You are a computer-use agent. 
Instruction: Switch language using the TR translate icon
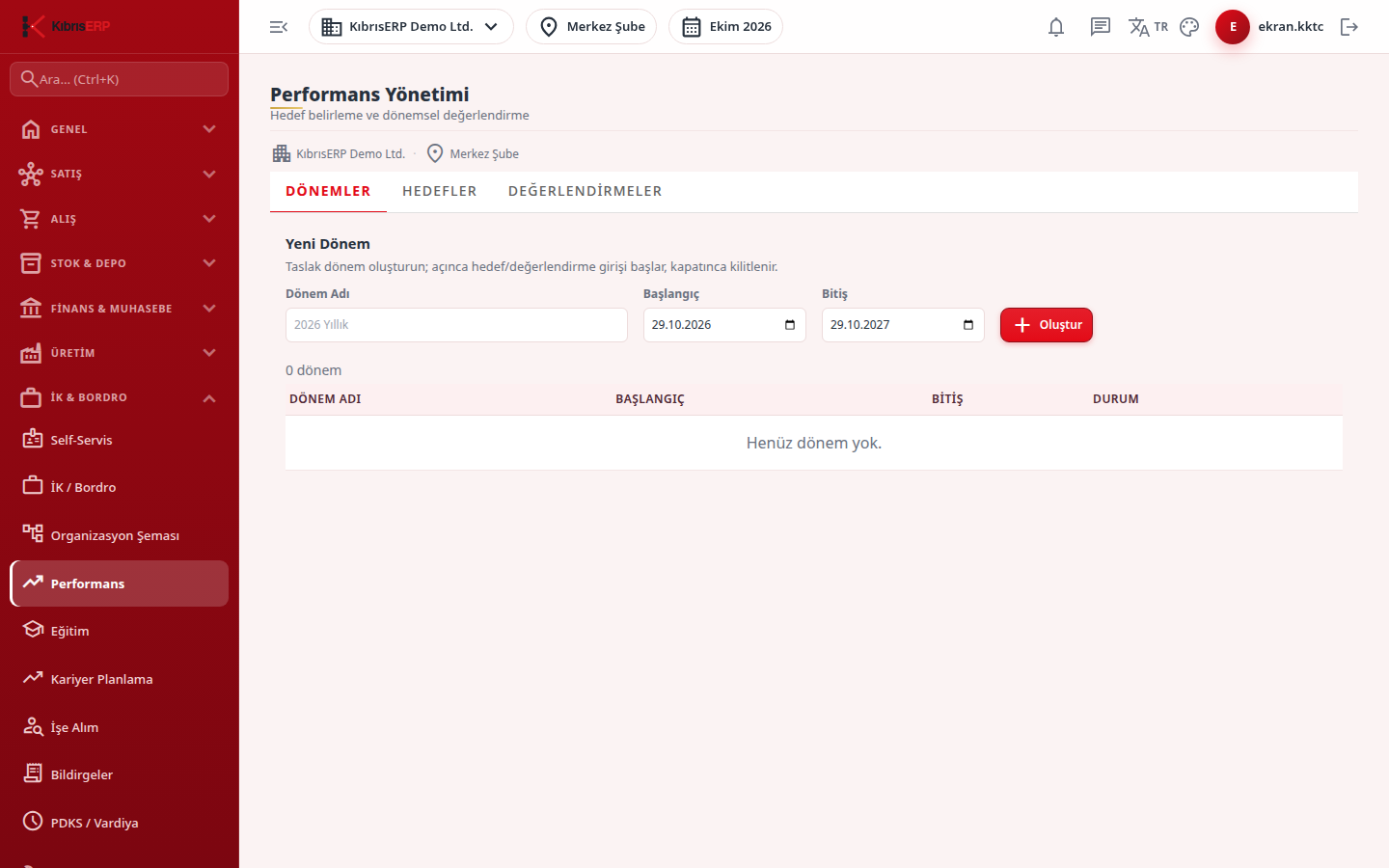pos(1148,27)
